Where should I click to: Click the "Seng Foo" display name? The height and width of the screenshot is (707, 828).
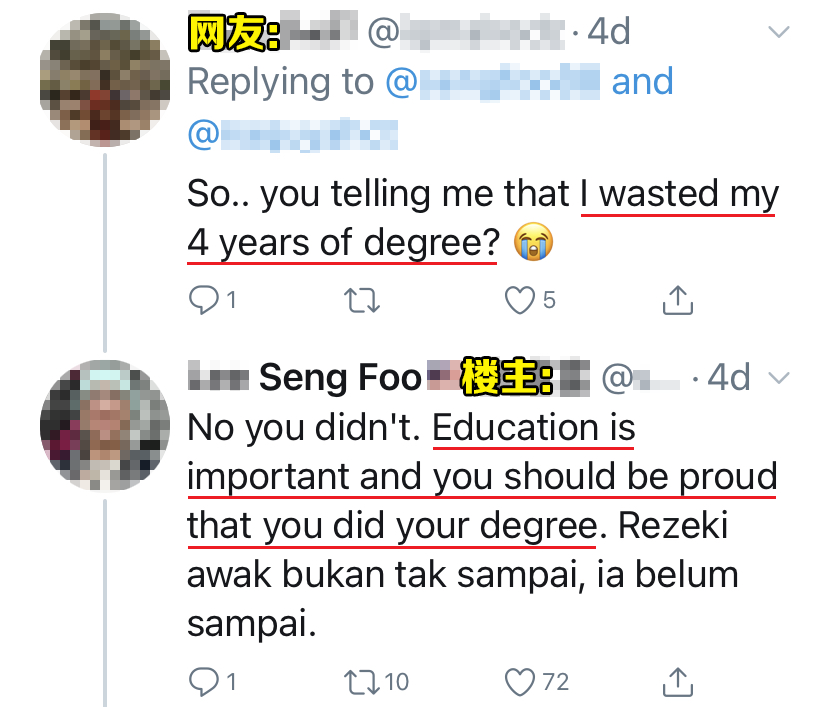340,378
